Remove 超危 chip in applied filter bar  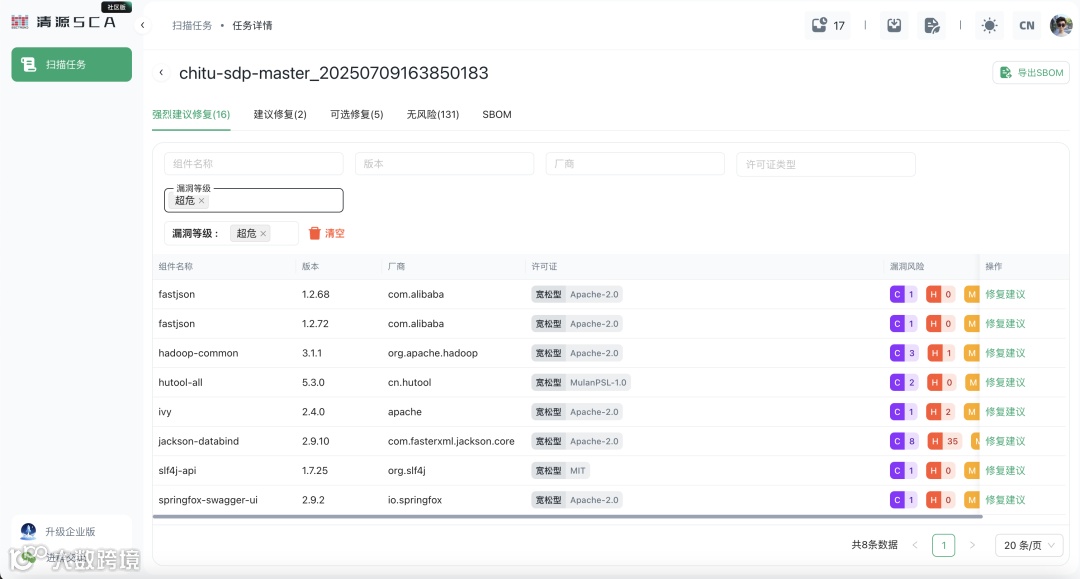[263, 233]
